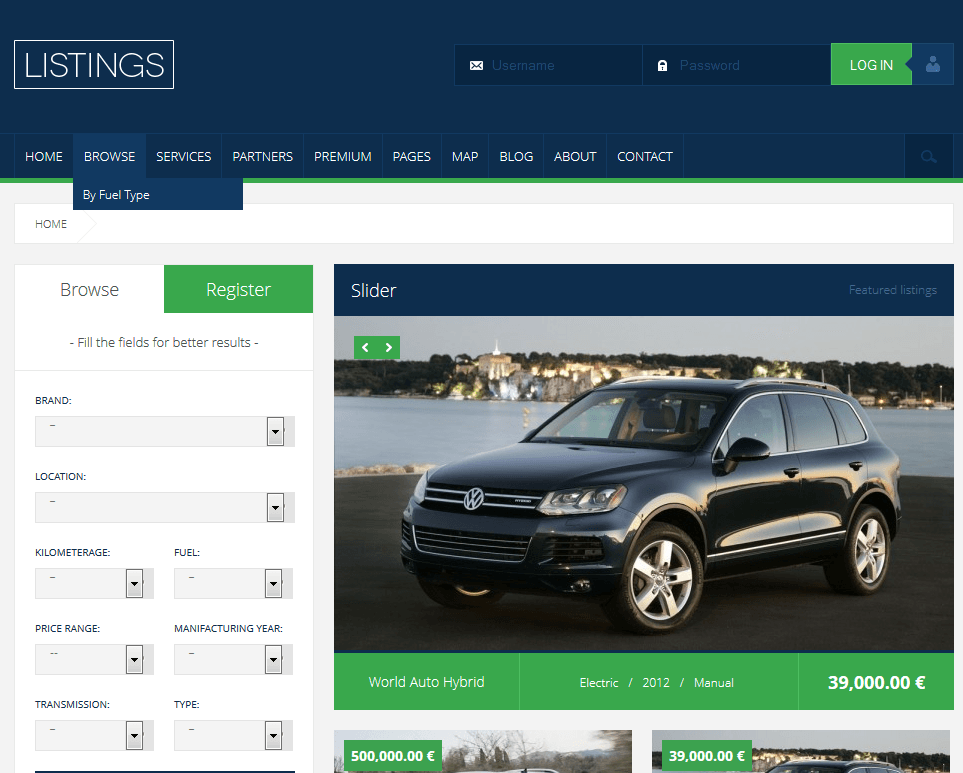Expand the Type dropdown

(x=233, y=736)
